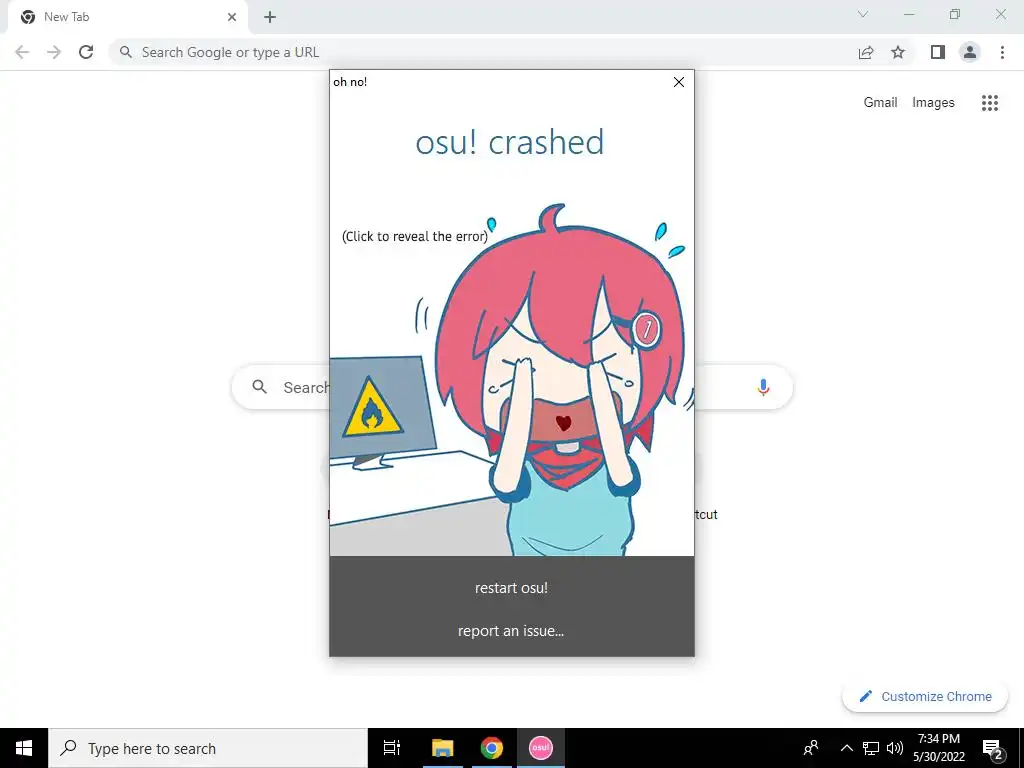This screenshot has width=1024, height=768.
Task: Close the New Tab tab
Action: click(232, 17)
